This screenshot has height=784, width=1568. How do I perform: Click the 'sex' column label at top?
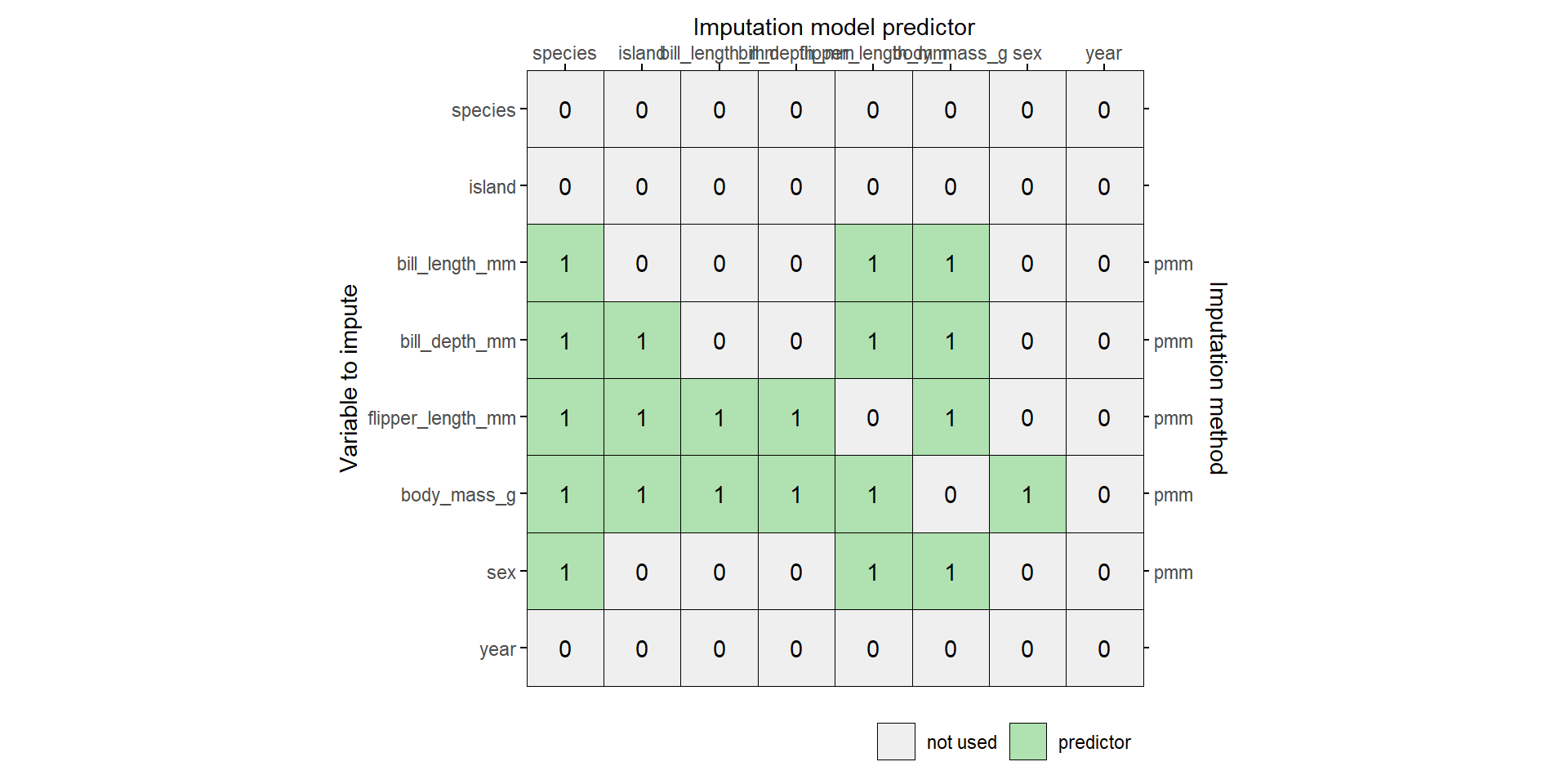pyautogui.click(x=1027, y=54)
